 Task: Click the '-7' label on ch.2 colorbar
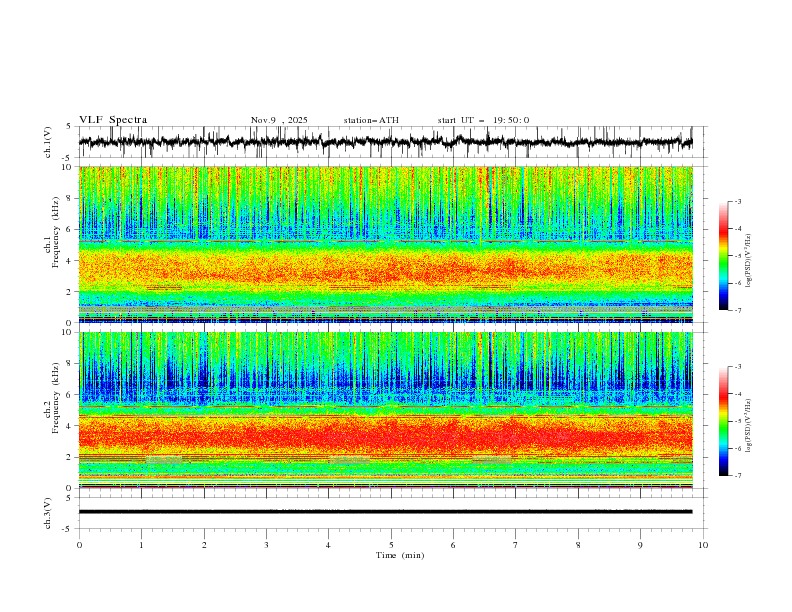737,476
